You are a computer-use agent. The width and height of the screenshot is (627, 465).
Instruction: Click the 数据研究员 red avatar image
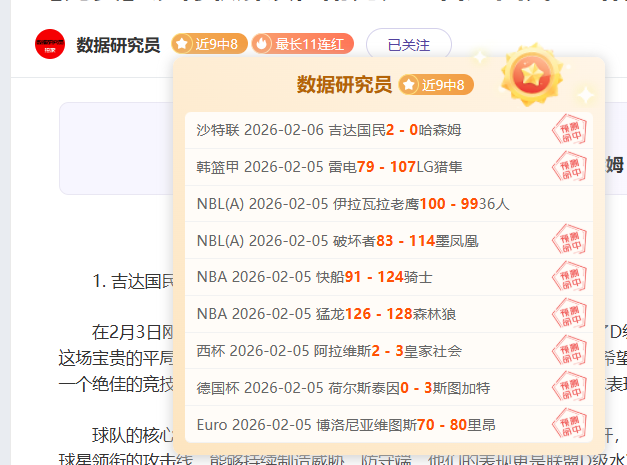click(x=50, y=45)
